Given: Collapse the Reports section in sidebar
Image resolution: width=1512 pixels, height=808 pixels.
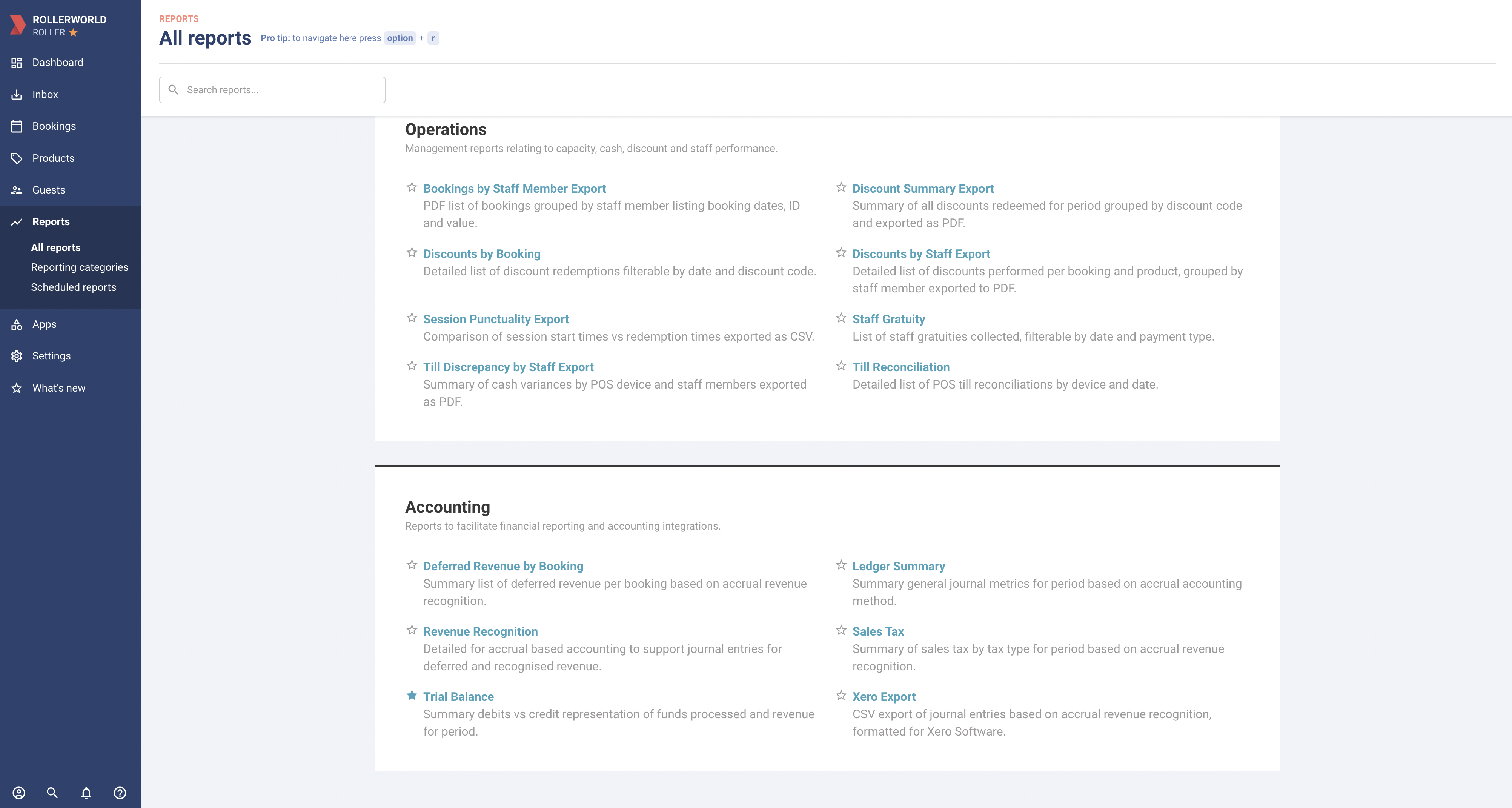Looking at the screenshot, I should point(51,221).
